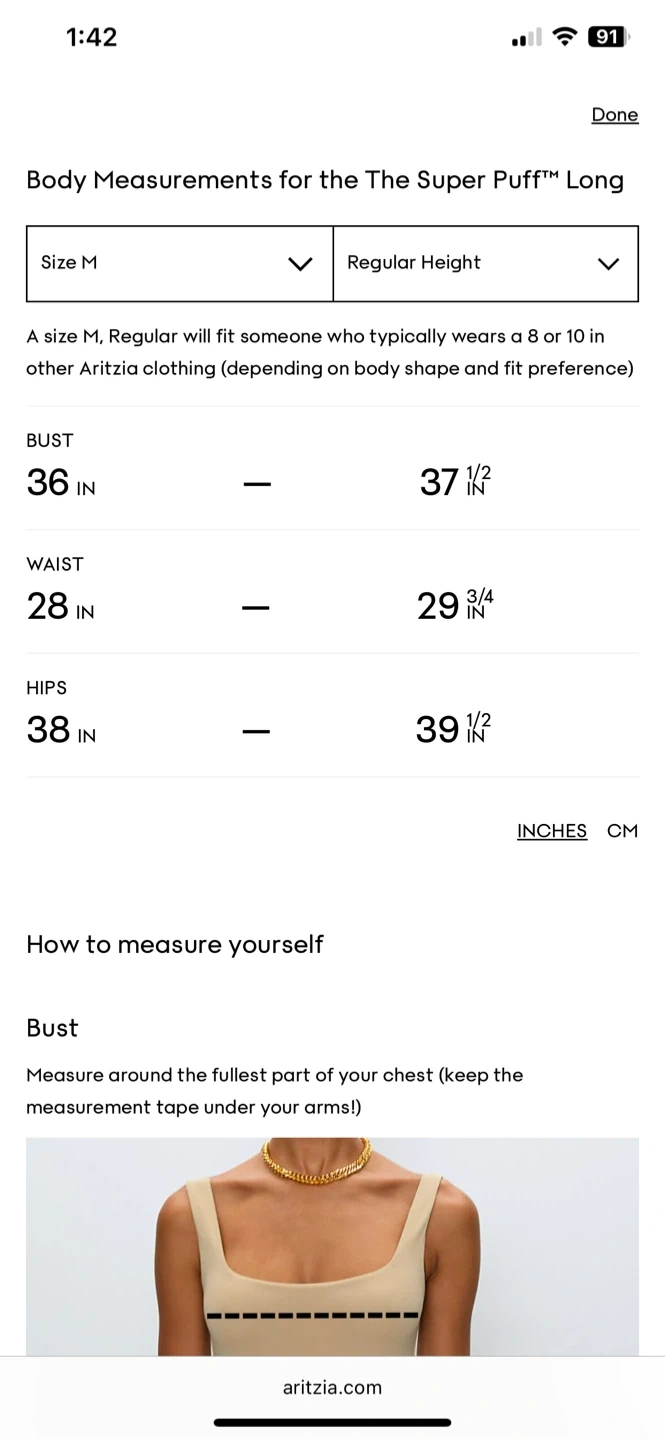Image resolution: width=665 pixels, height=1440 pixels.
Task: Click the chevron beside Regular Height
Action: pos(608,264)
